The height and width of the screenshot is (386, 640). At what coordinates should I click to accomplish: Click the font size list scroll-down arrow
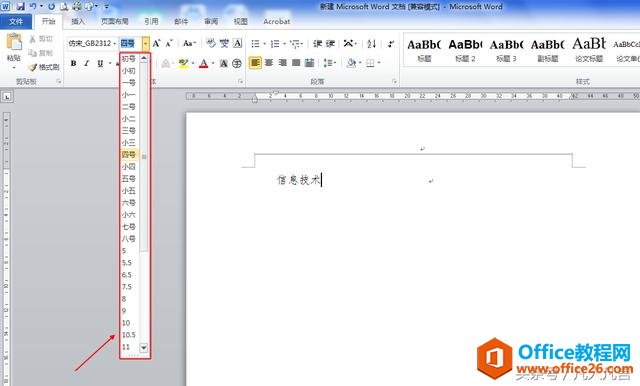[x=144, y=347]
